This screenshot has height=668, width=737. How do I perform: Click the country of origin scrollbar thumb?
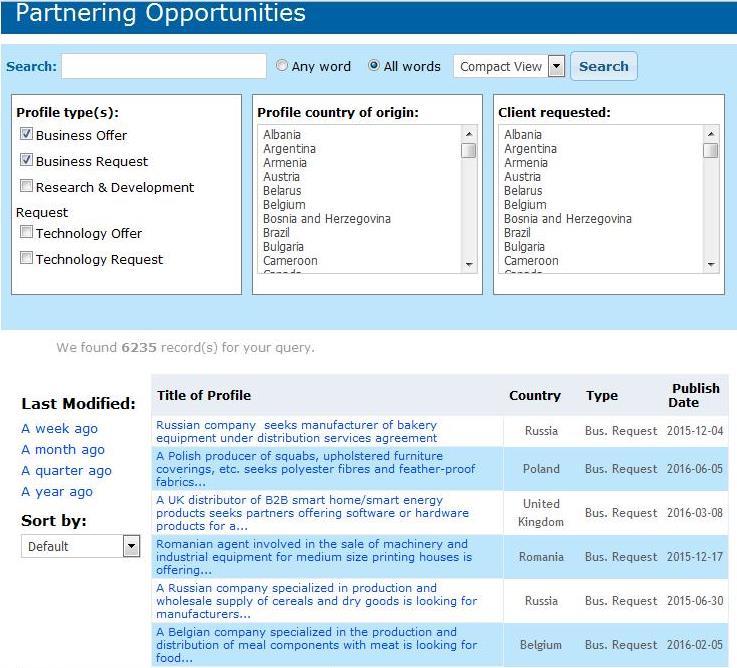point(469,151)
